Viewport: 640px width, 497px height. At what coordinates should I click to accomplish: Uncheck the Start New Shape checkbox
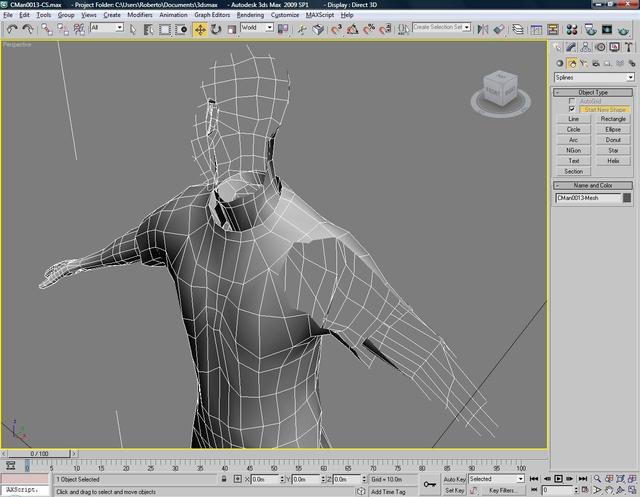tap(572, 109)
